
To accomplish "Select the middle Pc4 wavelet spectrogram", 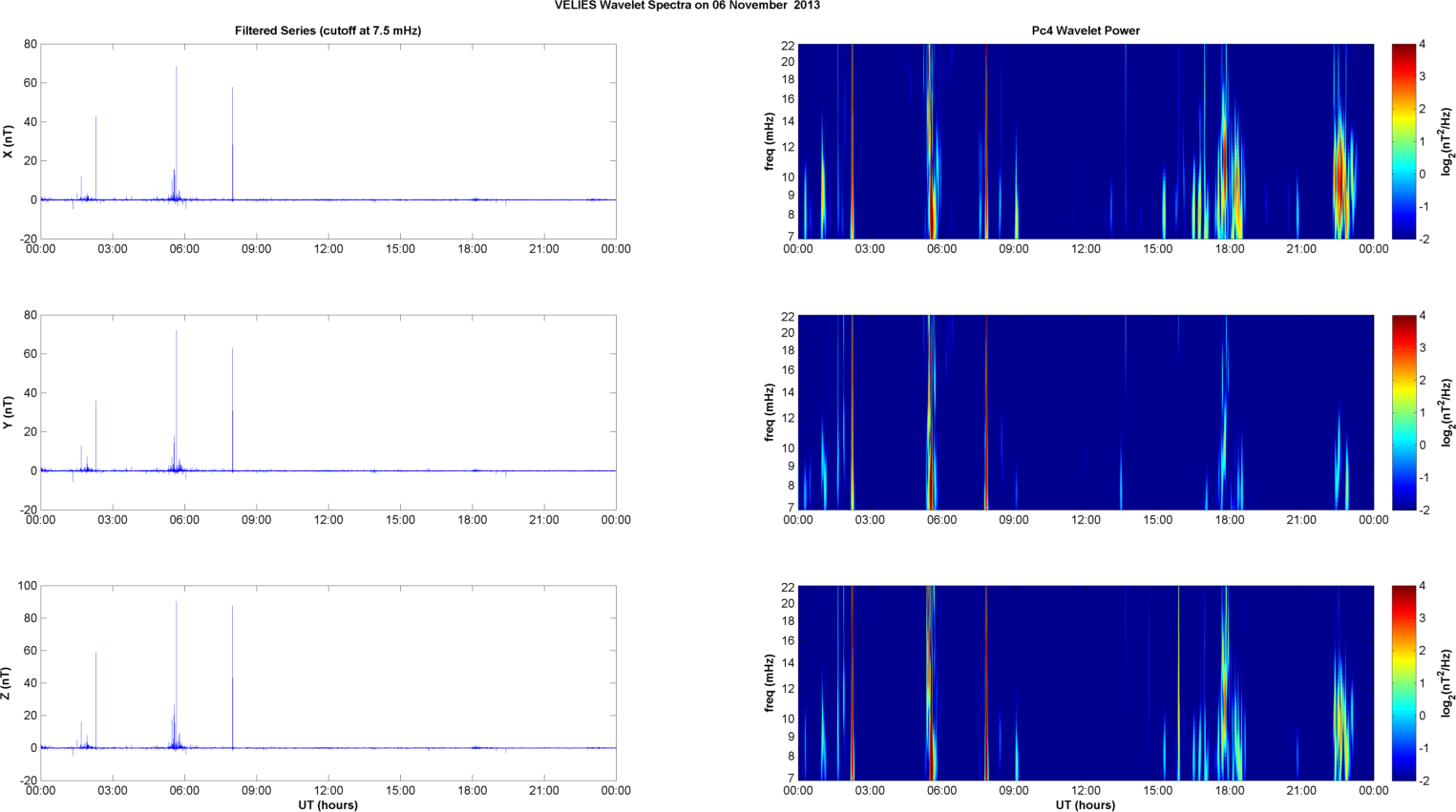I will coord(1086,412).
